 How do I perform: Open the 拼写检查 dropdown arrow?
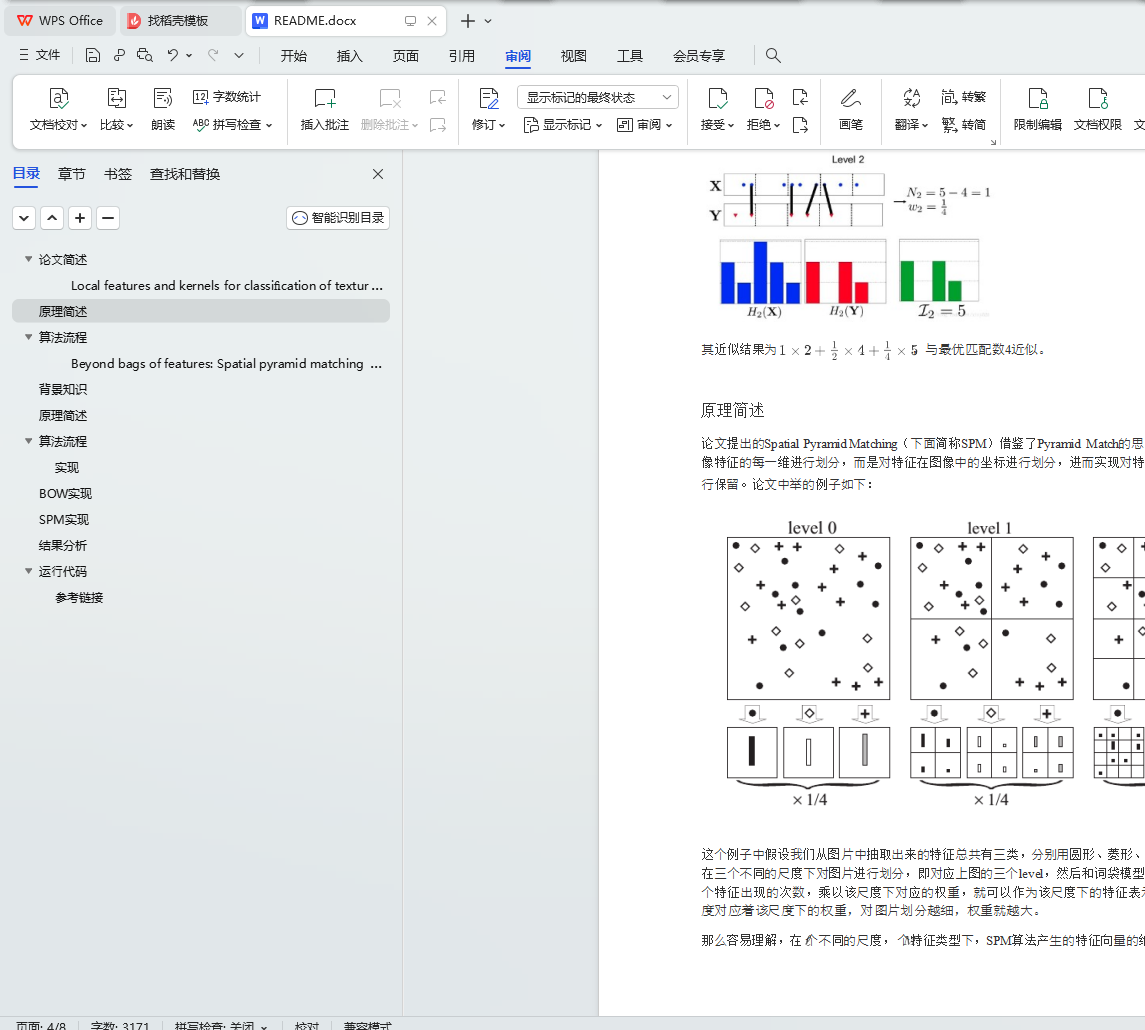269,125
